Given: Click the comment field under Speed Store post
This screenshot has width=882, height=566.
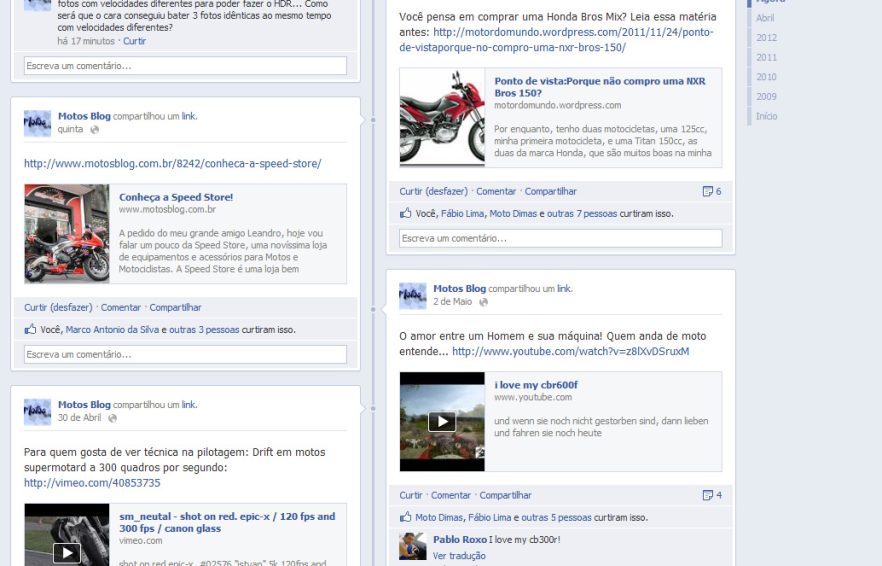Looking at the screenshot, I should pos(186,354).
